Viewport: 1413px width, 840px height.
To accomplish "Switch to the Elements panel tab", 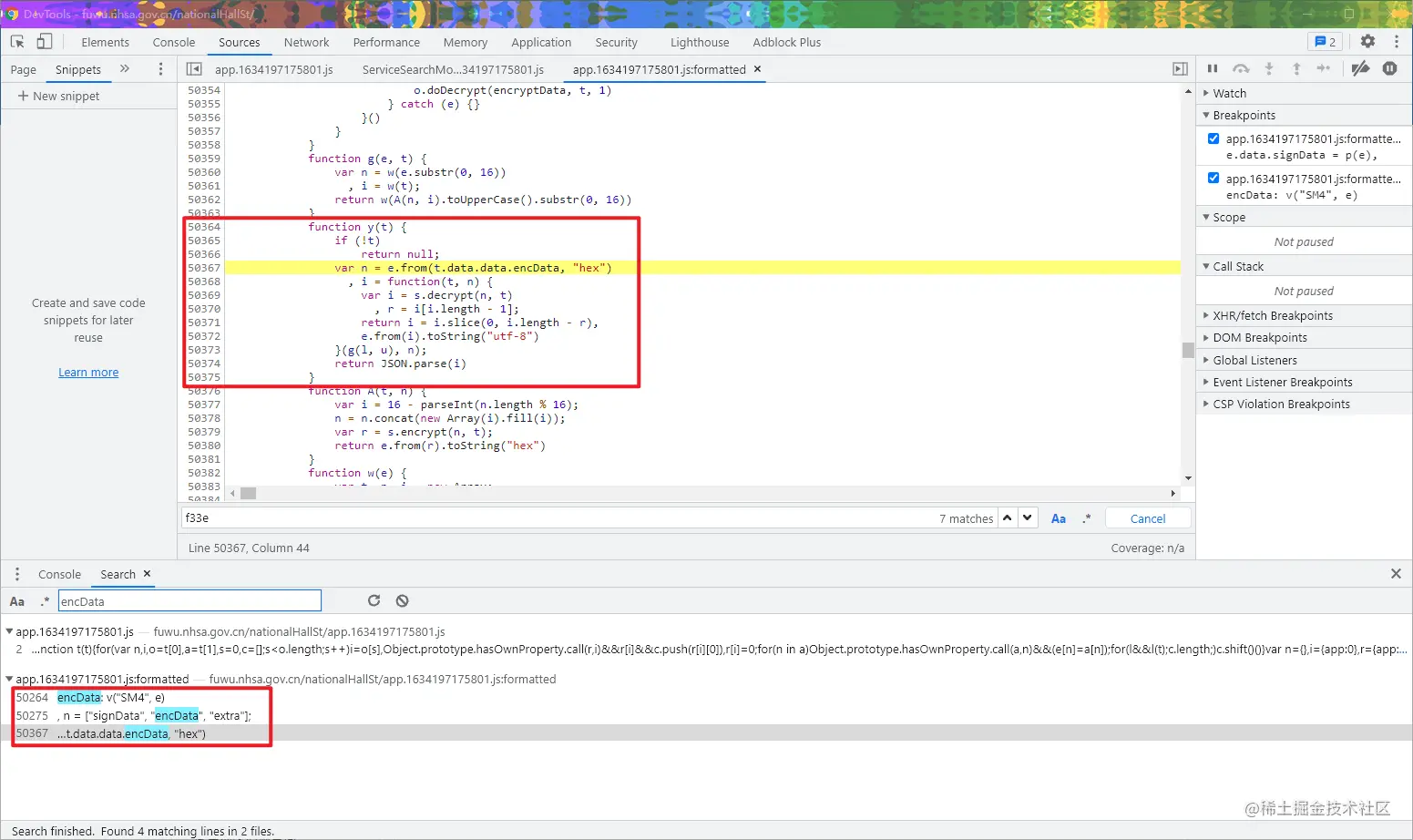I will coord(106,42).
